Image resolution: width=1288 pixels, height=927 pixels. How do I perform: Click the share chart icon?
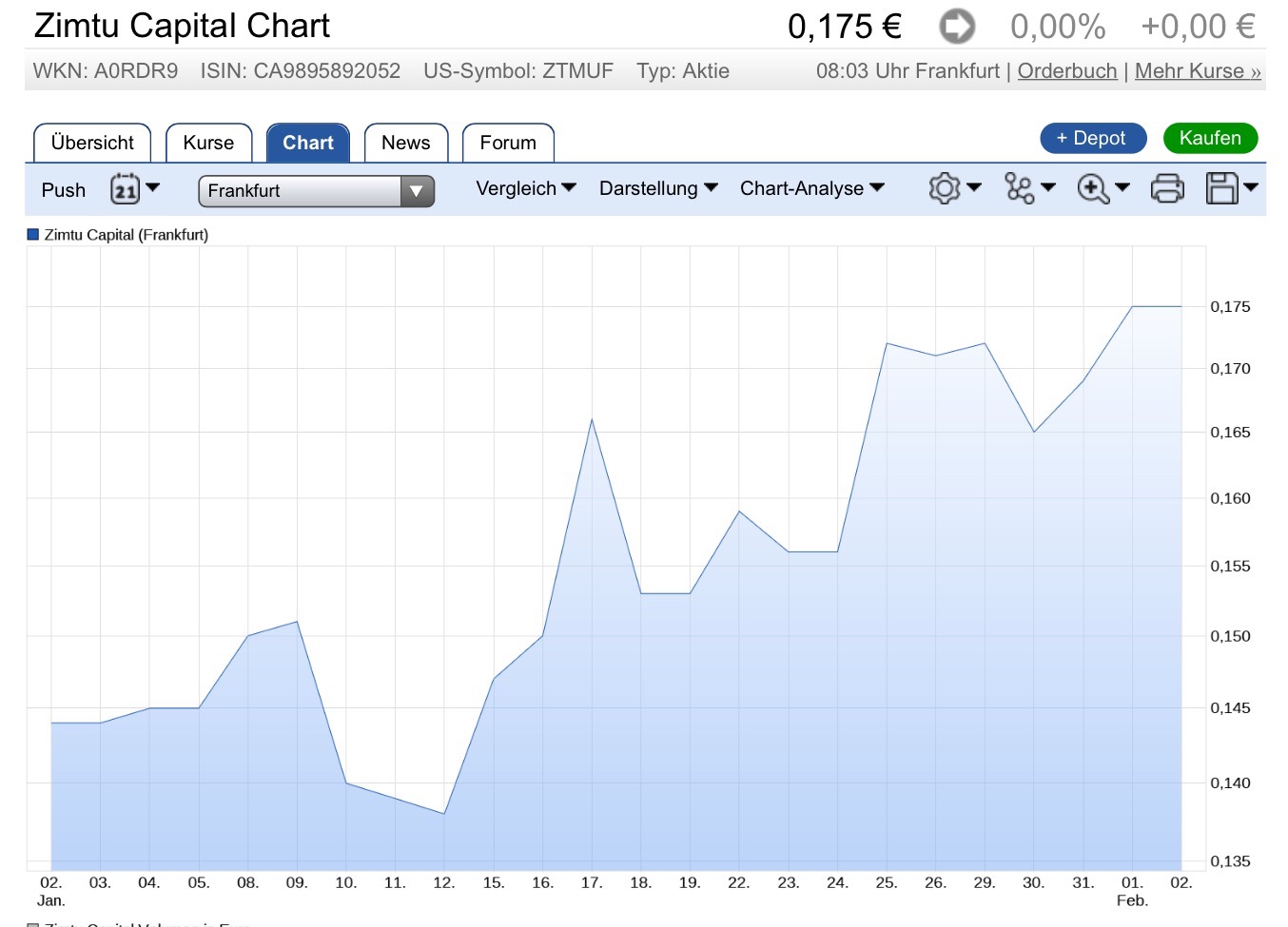[x=1018, y=188]
